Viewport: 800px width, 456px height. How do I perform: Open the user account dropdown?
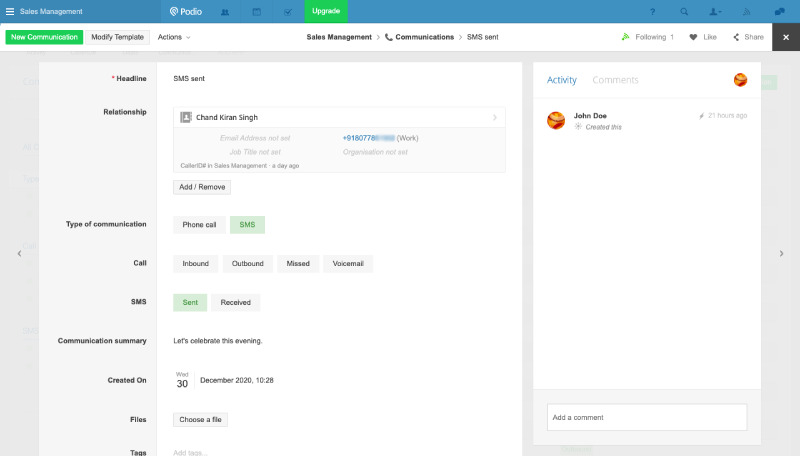click(x=716, y=11)
